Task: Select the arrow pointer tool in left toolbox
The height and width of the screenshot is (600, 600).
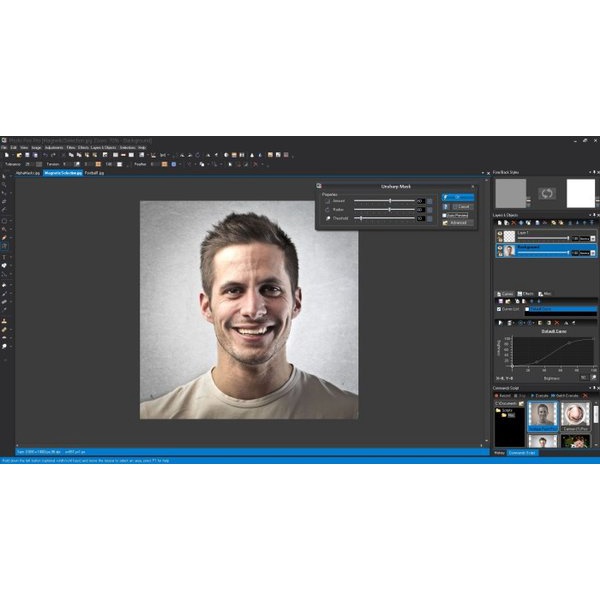Action: point(4,176)
